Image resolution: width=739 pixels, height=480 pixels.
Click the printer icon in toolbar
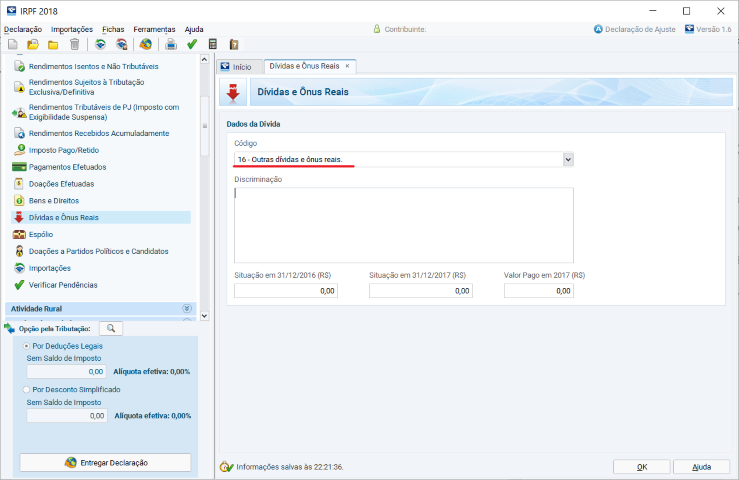click(170, 45)
